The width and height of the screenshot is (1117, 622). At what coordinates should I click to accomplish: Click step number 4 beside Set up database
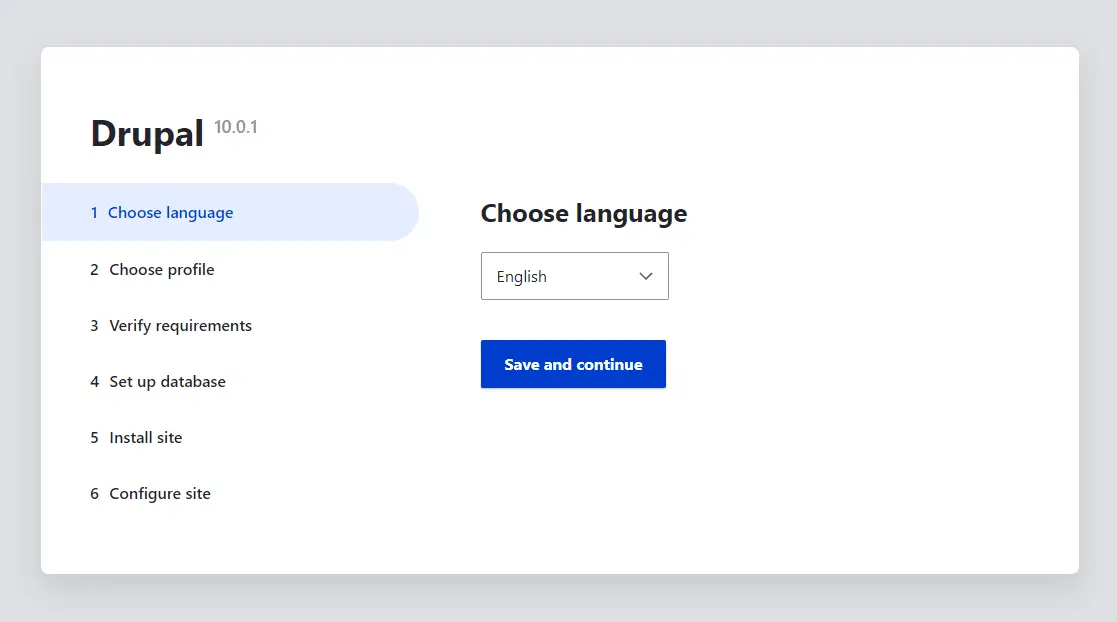point(94,382)
